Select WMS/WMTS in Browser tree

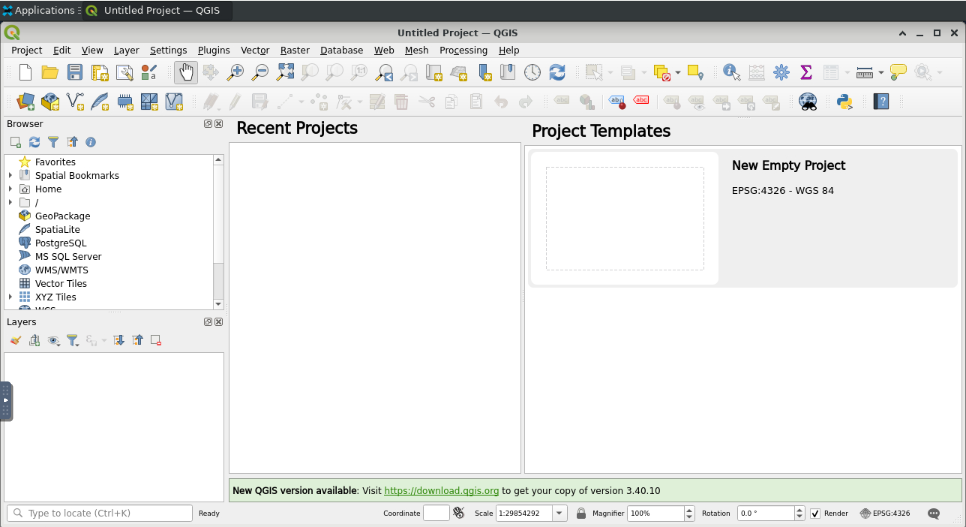coord(61,270)
